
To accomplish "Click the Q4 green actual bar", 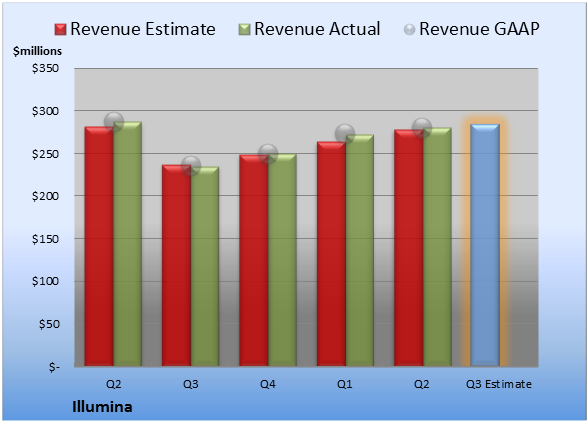I will pos(282,260).
